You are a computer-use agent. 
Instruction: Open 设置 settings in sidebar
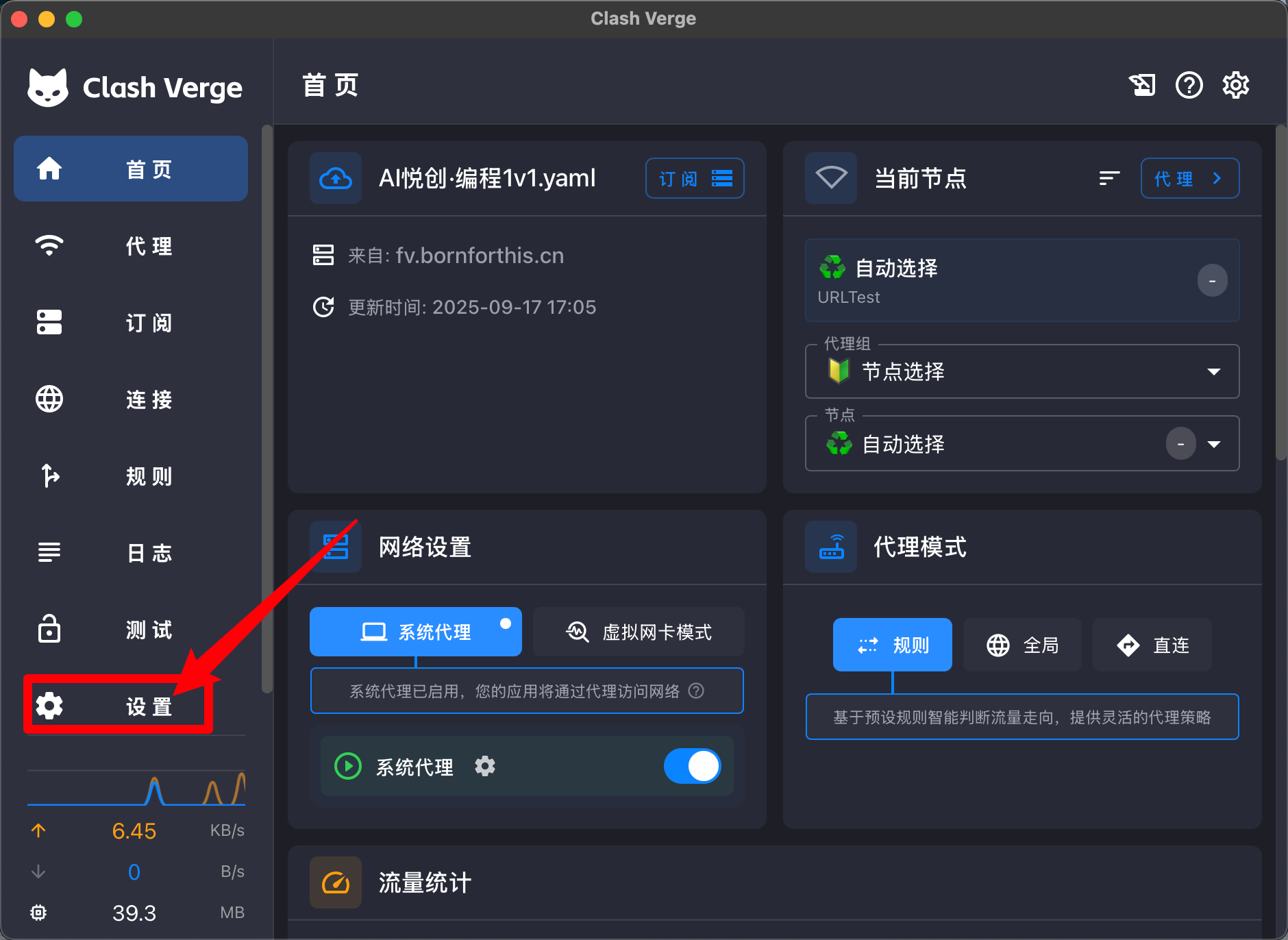131,706
